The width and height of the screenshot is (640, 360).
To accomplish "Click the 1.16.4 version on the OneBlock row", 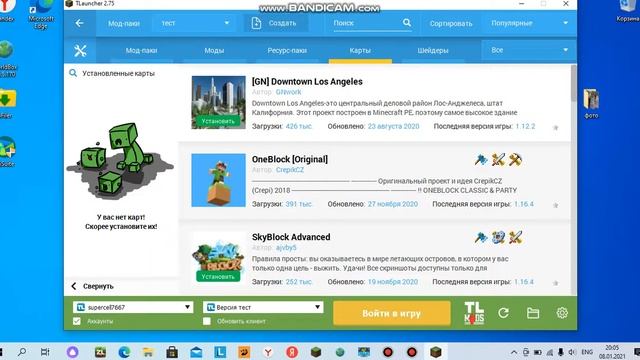I will [x=524, y=204].
